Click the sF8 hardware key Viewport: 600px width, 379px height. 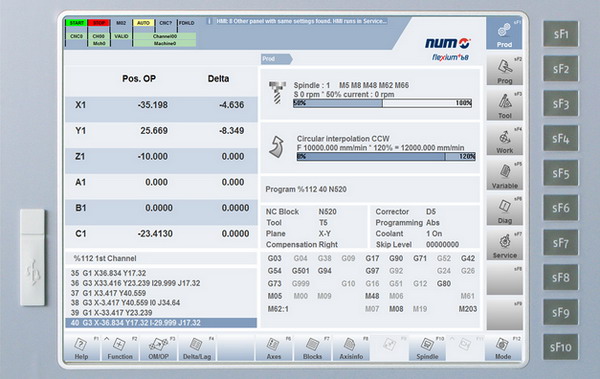(561, 278)
